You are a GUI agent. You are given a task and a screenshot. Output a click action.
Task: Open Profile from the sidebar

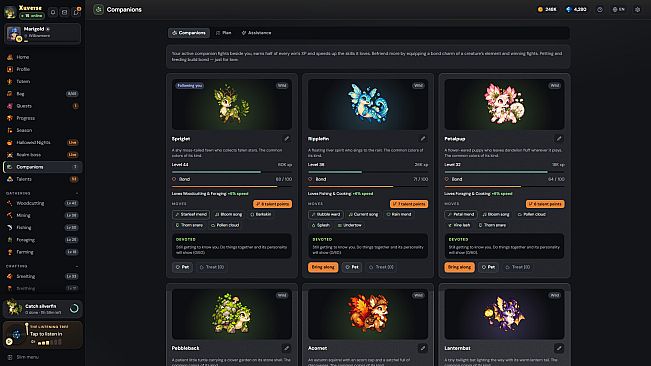42,69
